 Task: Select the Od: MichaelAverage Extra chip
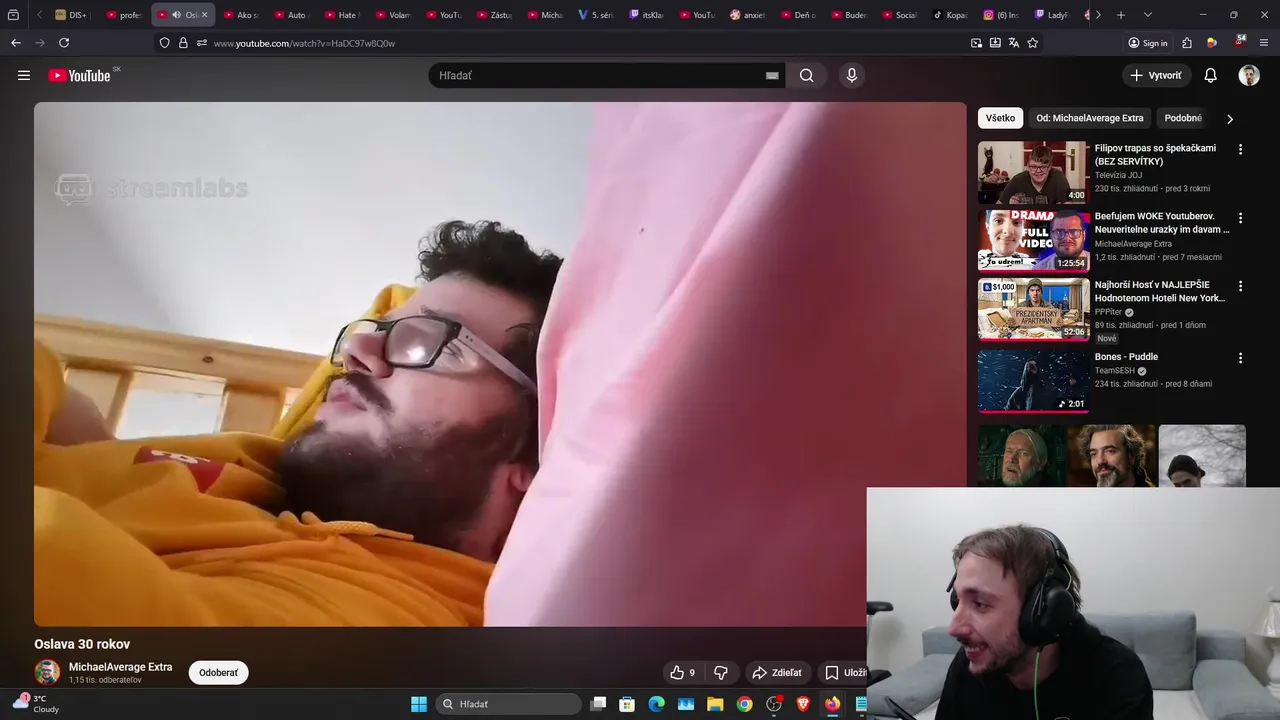(1090, 118)
